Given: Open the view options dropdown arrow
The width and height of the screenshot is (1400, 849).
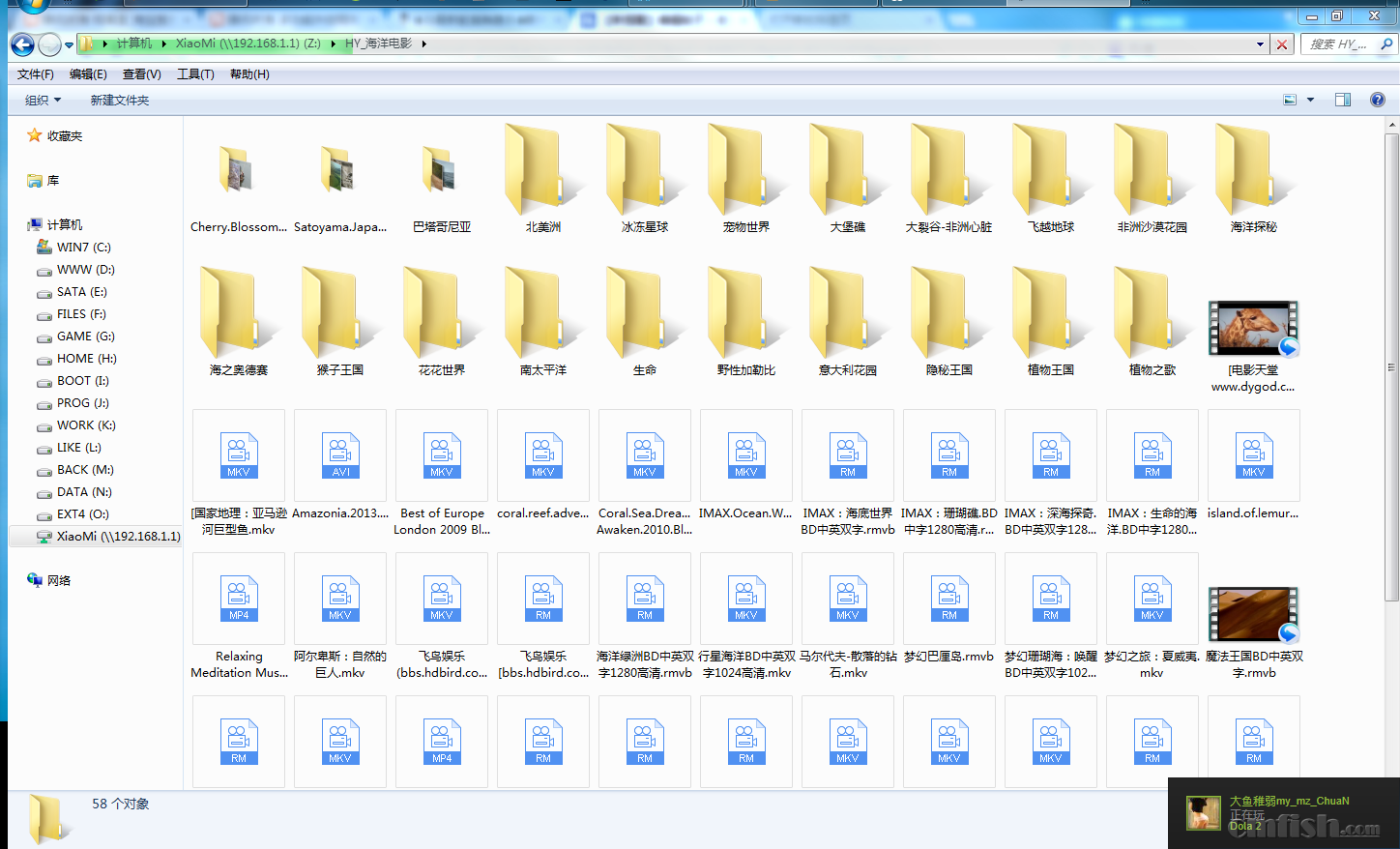Looking at the screenshot, I should click(1311, 100).
